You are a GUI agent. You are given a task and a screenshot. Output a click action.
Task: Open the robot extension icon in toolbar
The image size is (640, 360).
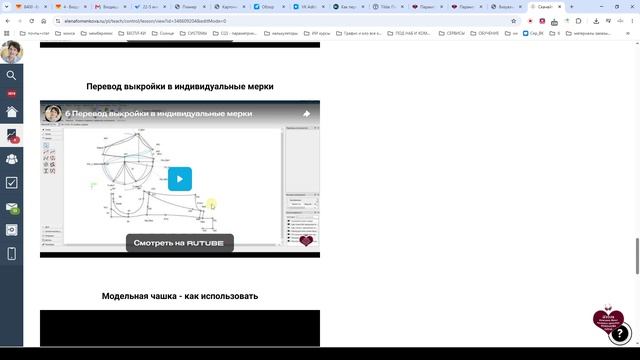coord(554,21)
